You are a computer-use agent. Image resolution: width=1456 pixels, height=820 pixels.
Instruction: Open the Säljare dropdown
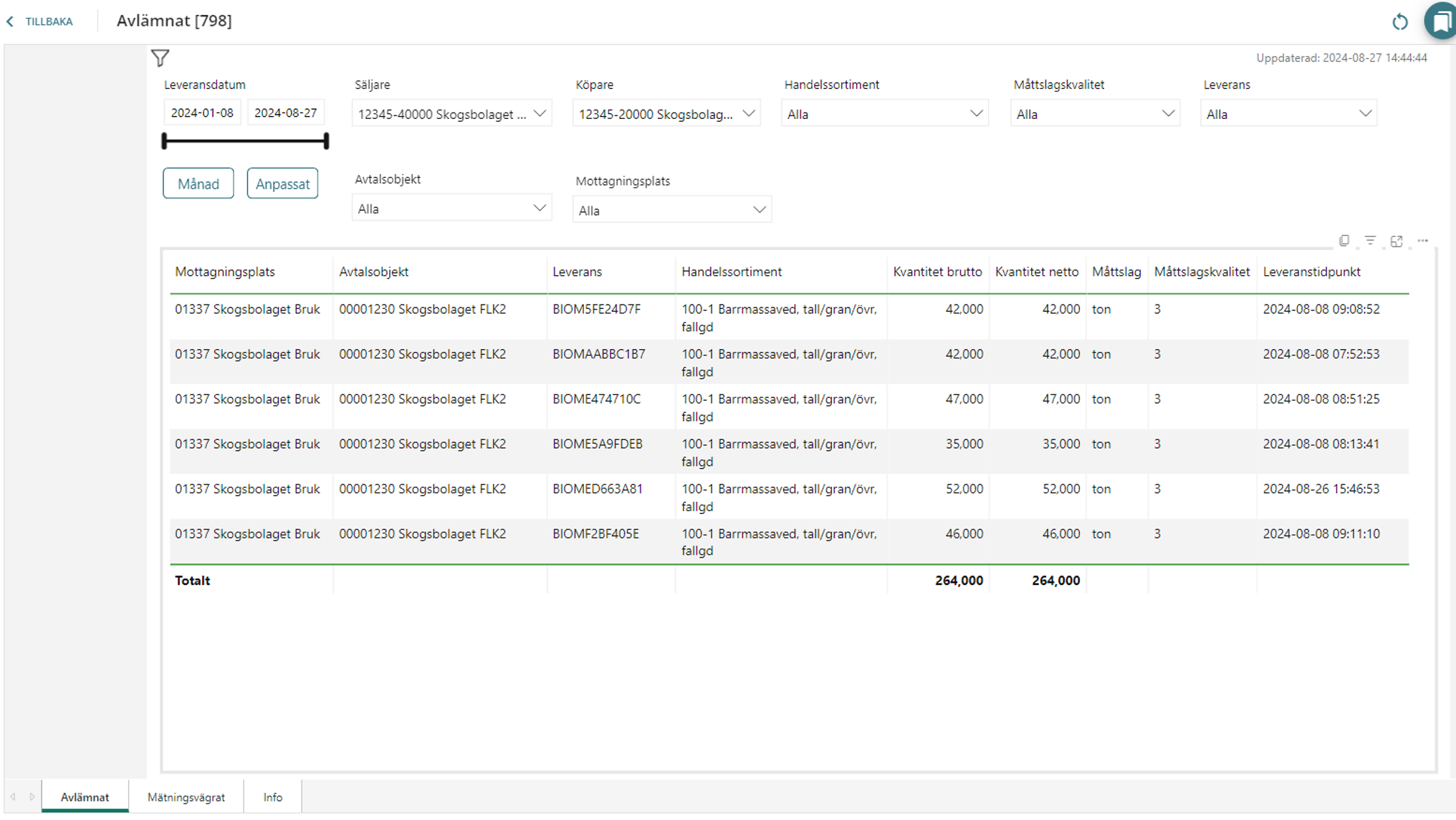[x=452, y=113]
